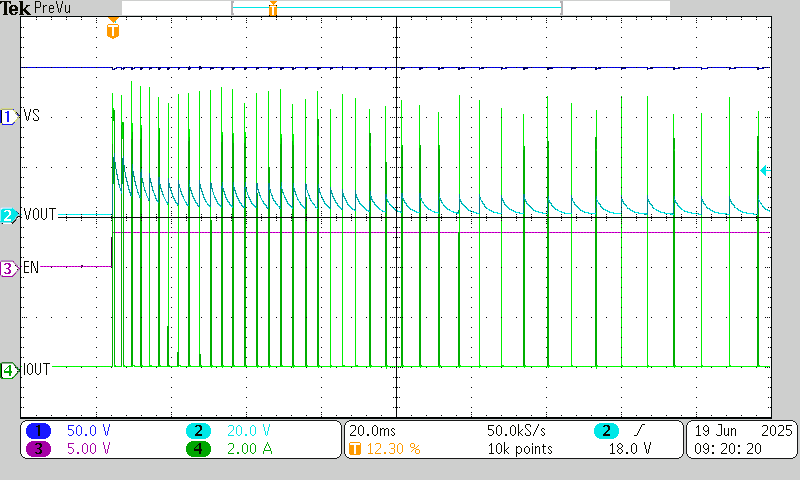Click the Tek logo in the corner
800x480 pixels.
click(16, 8)
